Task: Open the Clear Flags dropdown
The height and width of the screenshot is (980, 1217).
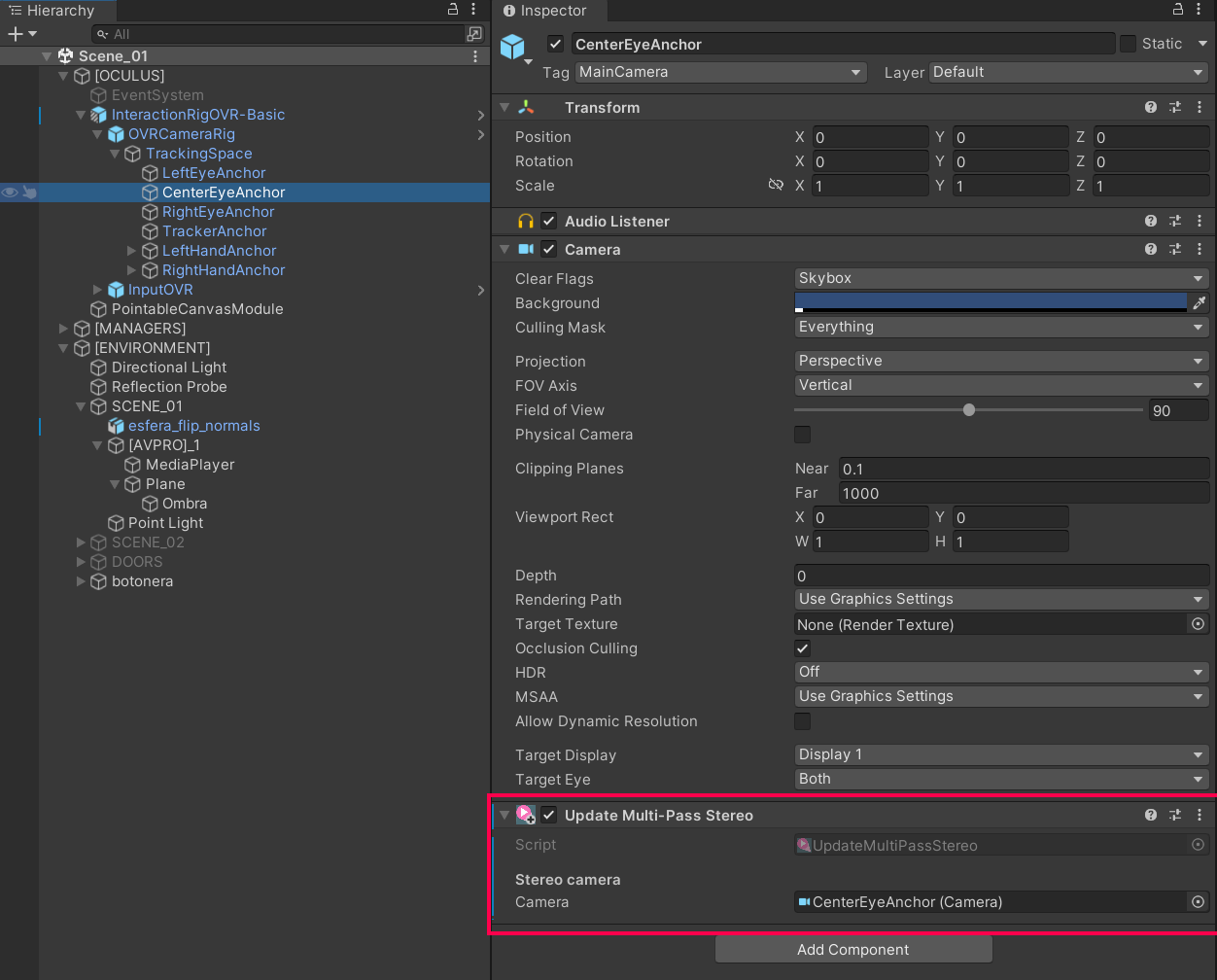Action: point(1001,278)
